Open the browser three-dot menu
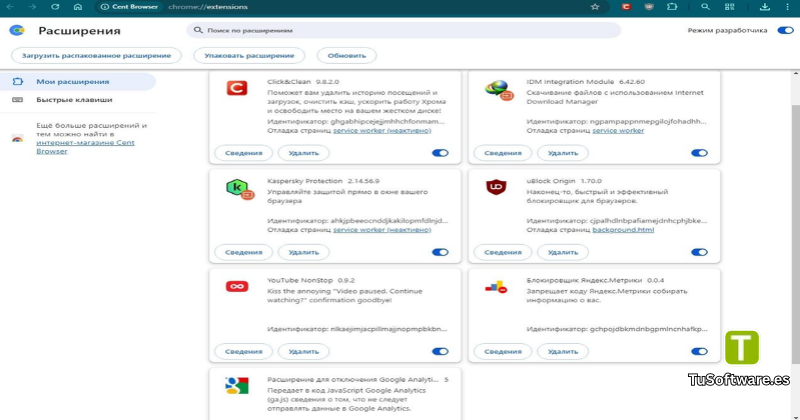The image size is (800, 420). (787, 7)
